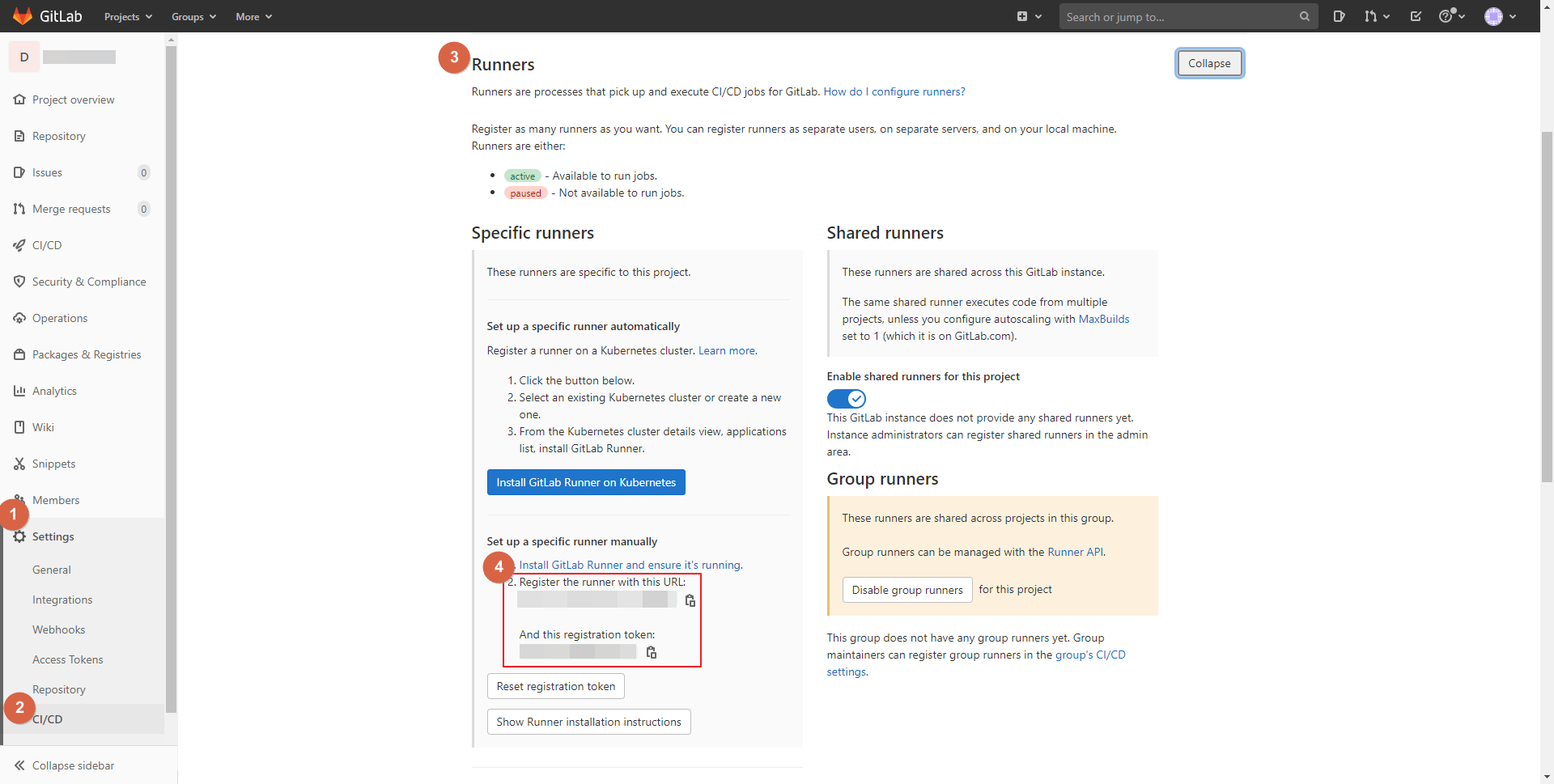The width and height of the screenshot is (1554, 784).
Task: Open Webhooks settings submenu item
Action: 58,629
